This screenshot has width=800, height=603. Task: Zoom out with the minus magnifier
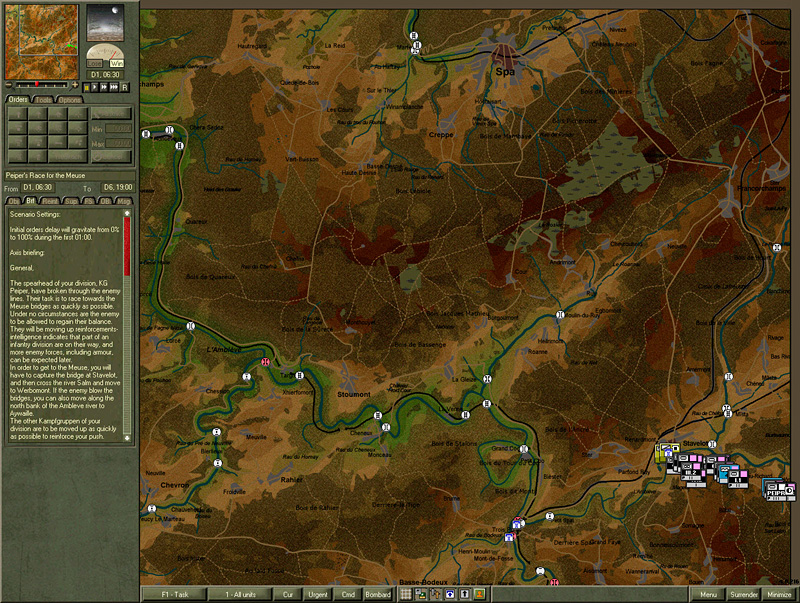click(x=9, y=84)
